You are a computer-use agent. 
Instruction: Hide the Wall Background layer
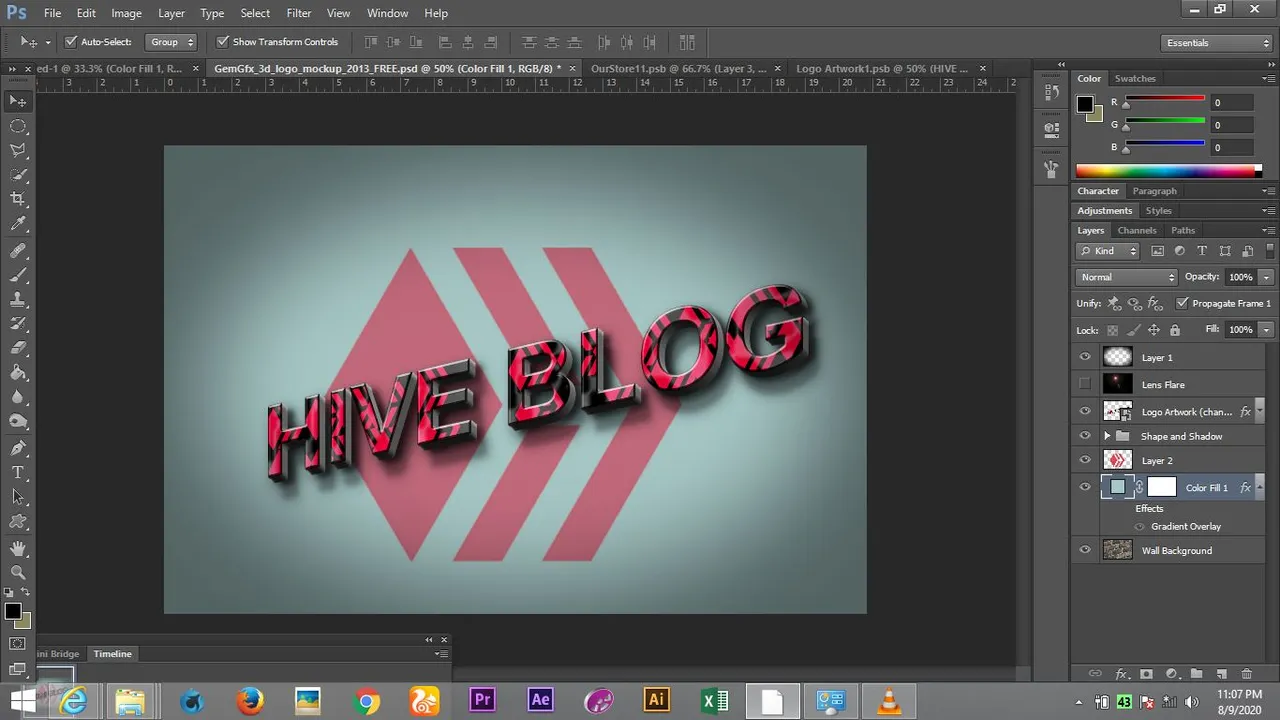point(1085,550)
